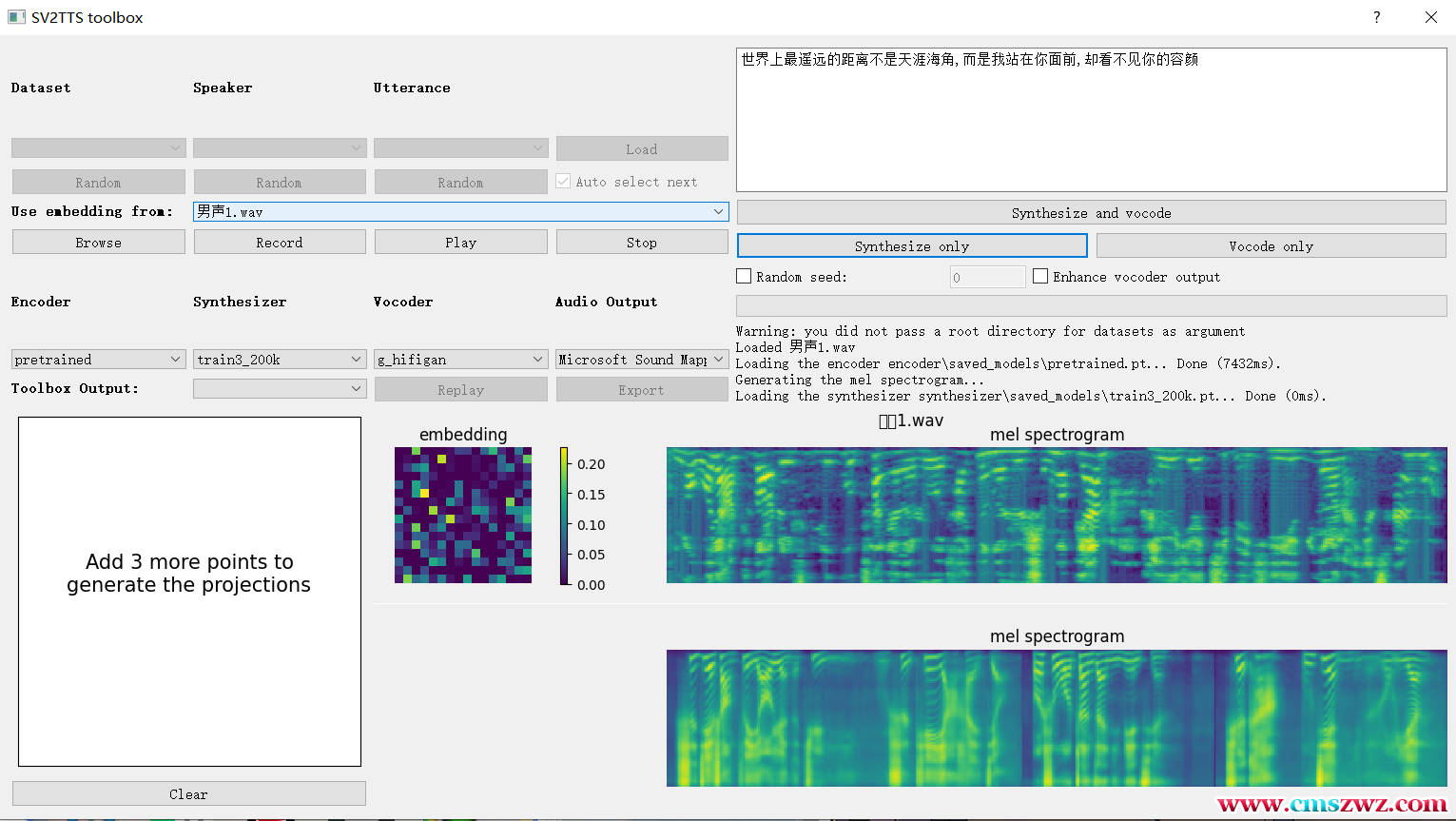Click the embedding colorbar scale
Viewport: 1456px width, 821px height.
(564, 516)
